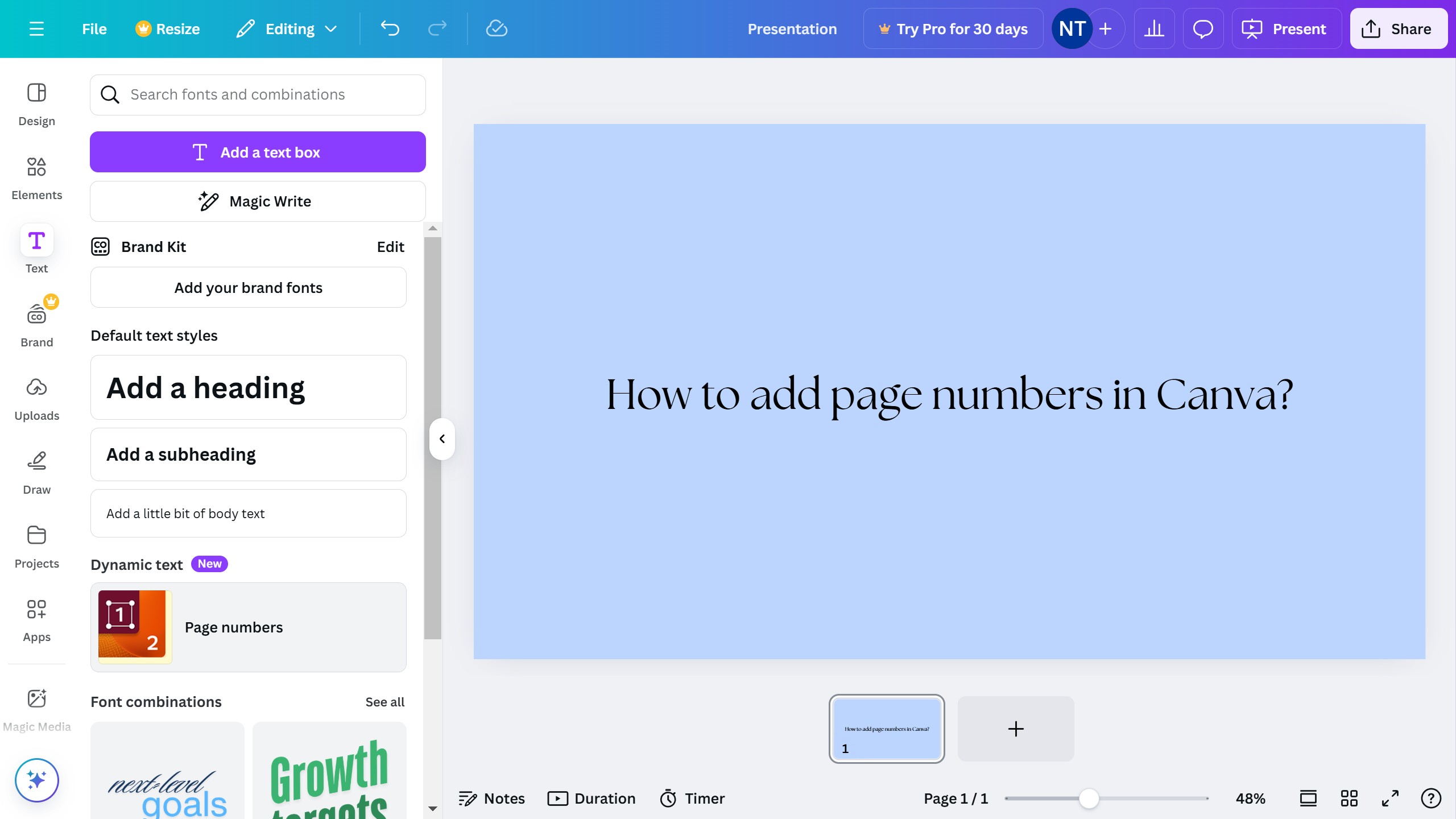Toggle fullscreen mode

click(x=1390, y=799)
